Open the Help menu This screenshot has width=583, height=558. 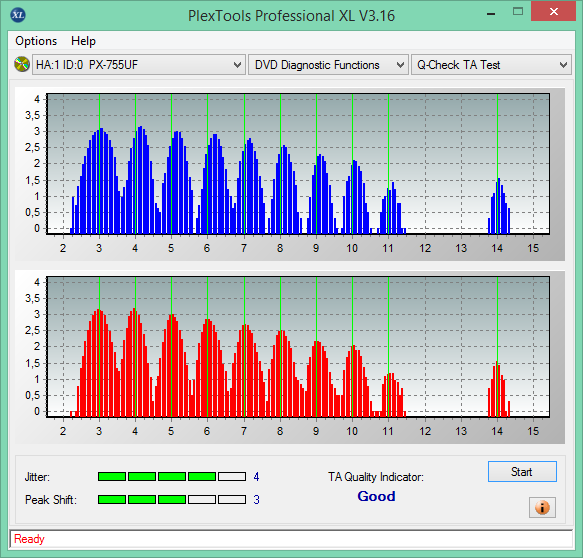pyautogui.click(x=83, y=41)
